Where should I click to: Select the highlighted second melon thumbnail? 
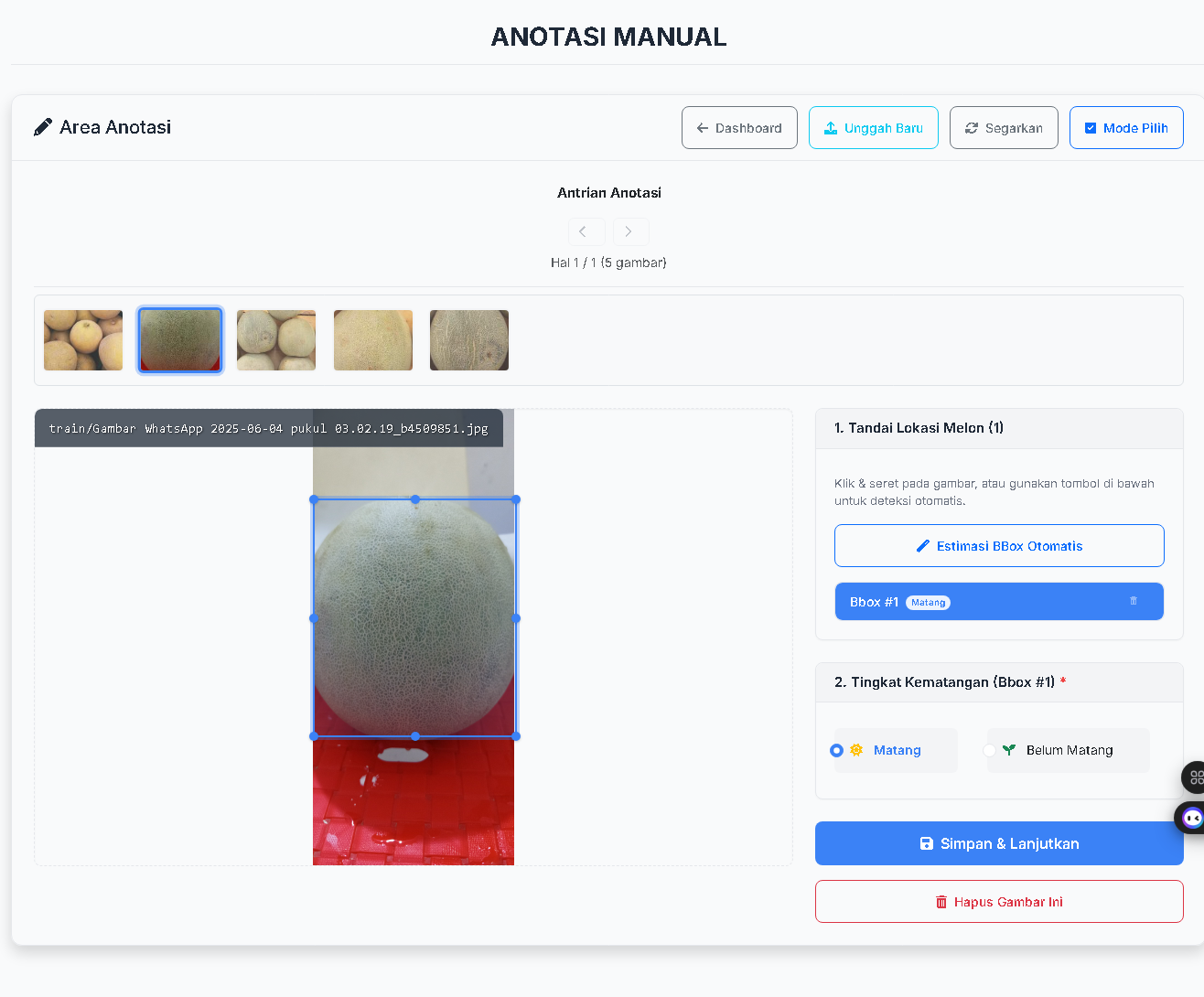[x=180, y=340]
